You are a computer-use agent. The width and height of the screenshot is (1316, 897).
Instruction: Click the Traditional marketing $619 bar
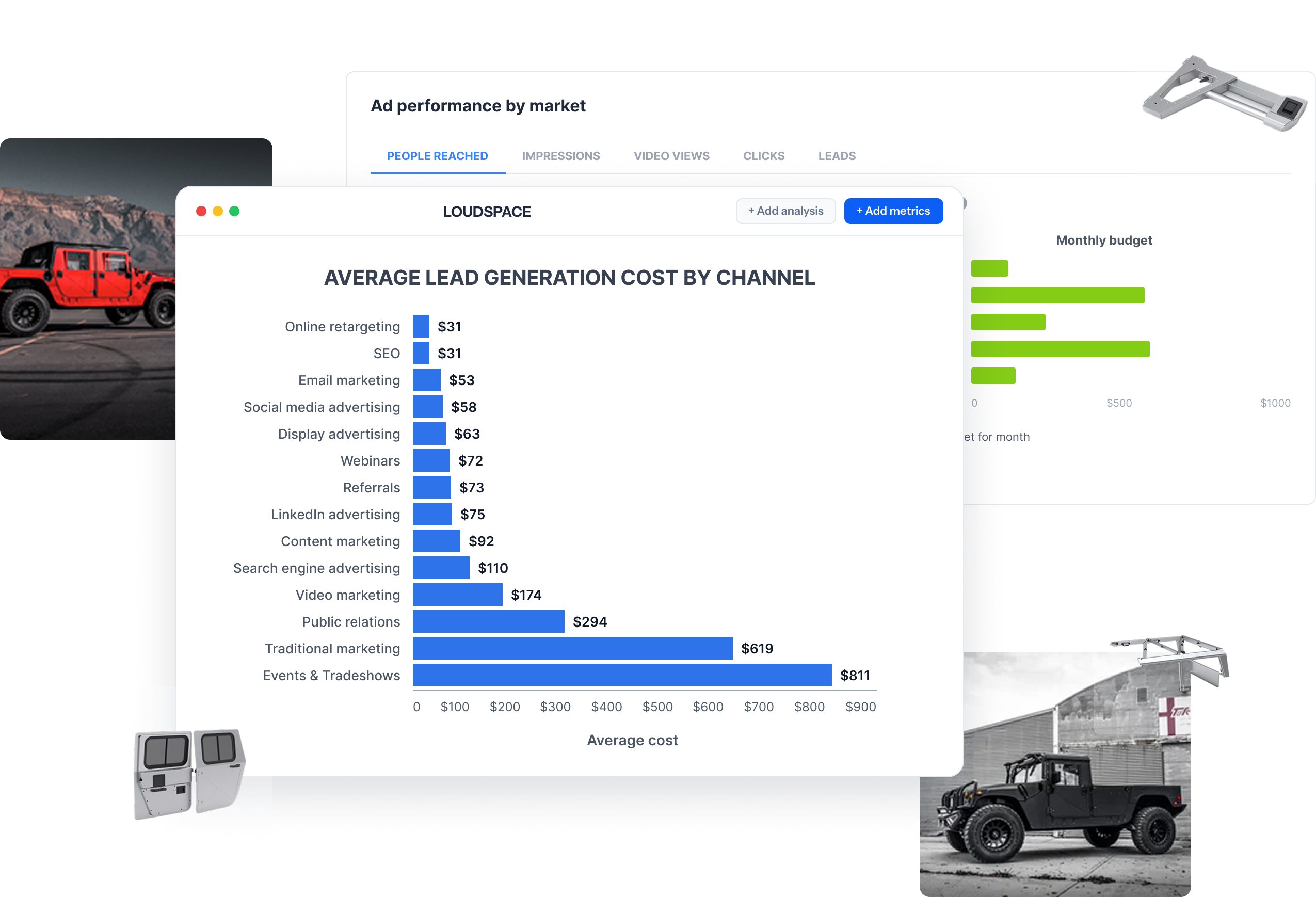pos(572,648)
